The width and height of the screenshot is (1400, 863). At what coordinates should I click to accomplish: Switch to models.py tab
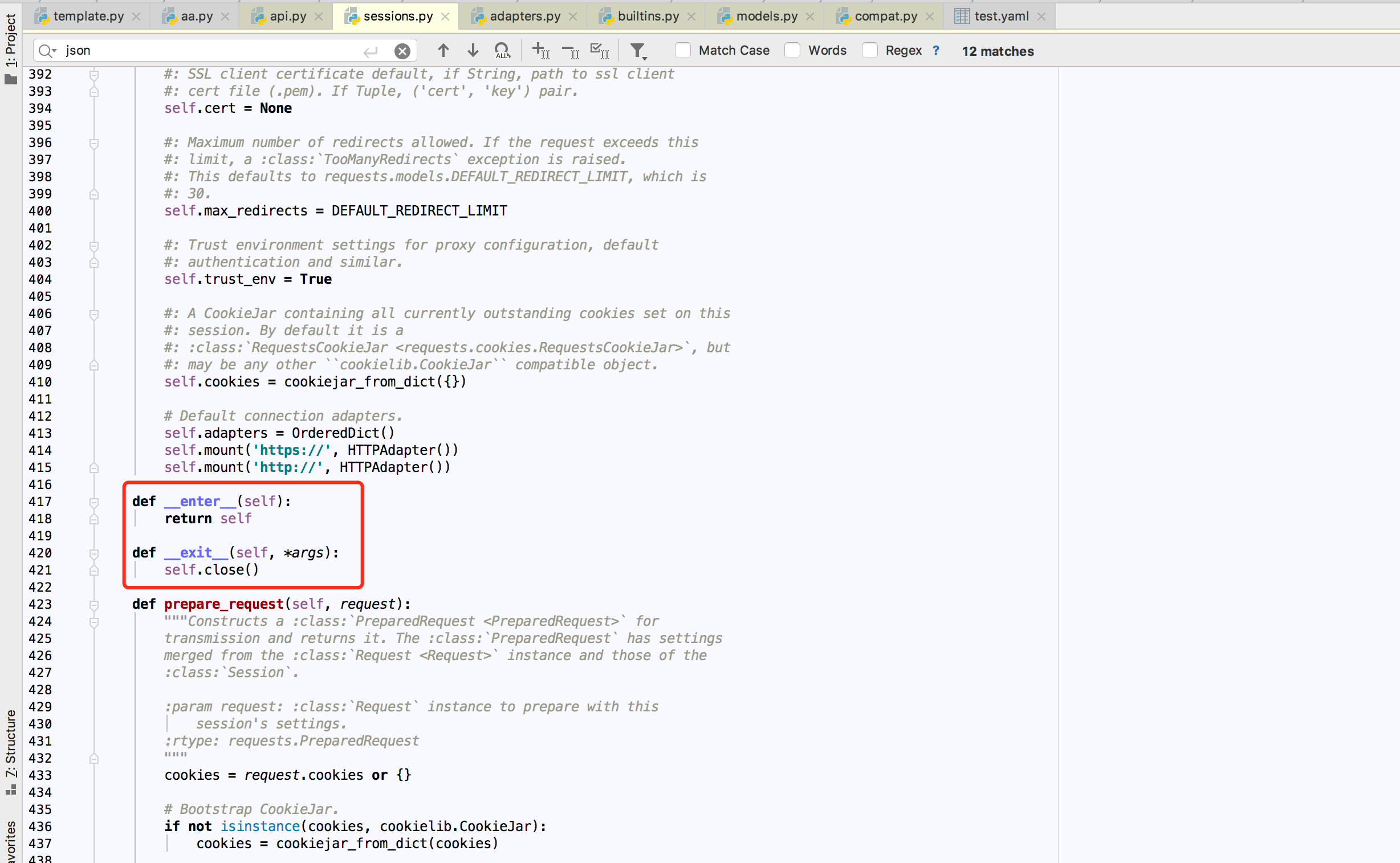click(x=766, y=16)
